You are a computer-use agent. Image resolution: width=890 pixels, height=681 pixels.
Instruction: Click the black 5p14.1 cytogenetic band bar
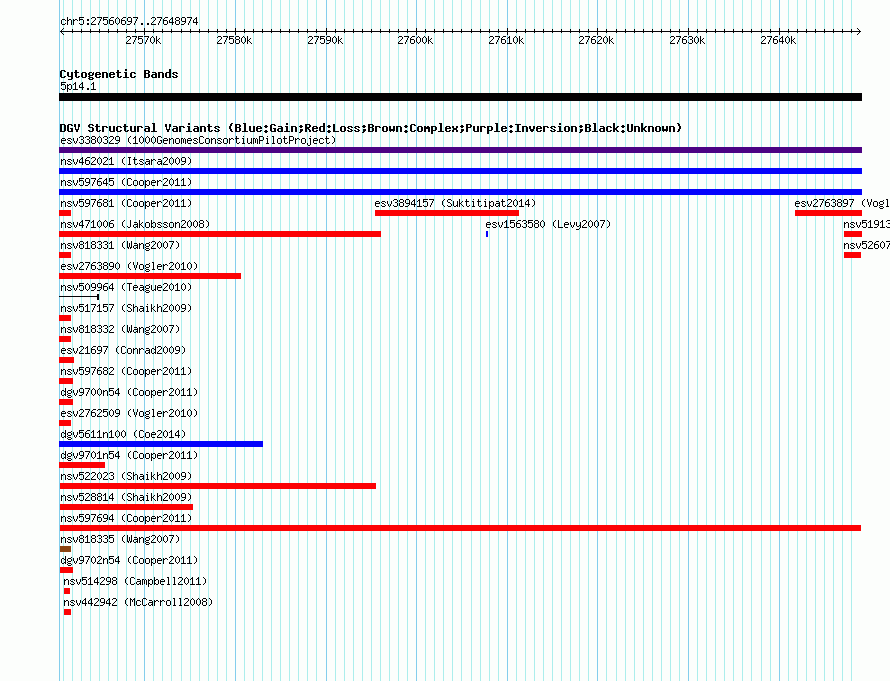tap(460, 97)
